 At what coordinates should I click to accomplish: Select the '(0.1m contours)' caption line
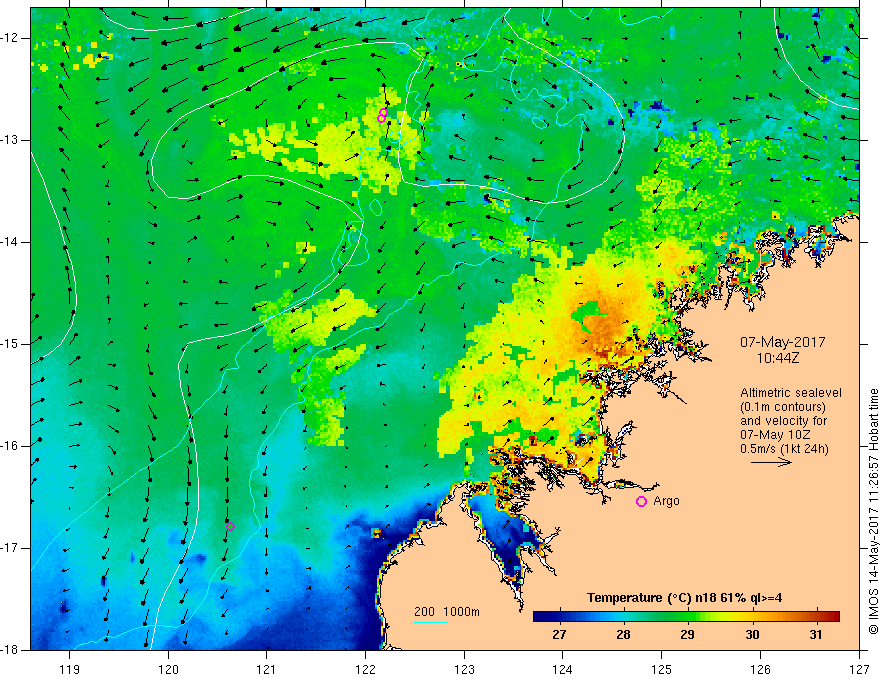point(783,407)
